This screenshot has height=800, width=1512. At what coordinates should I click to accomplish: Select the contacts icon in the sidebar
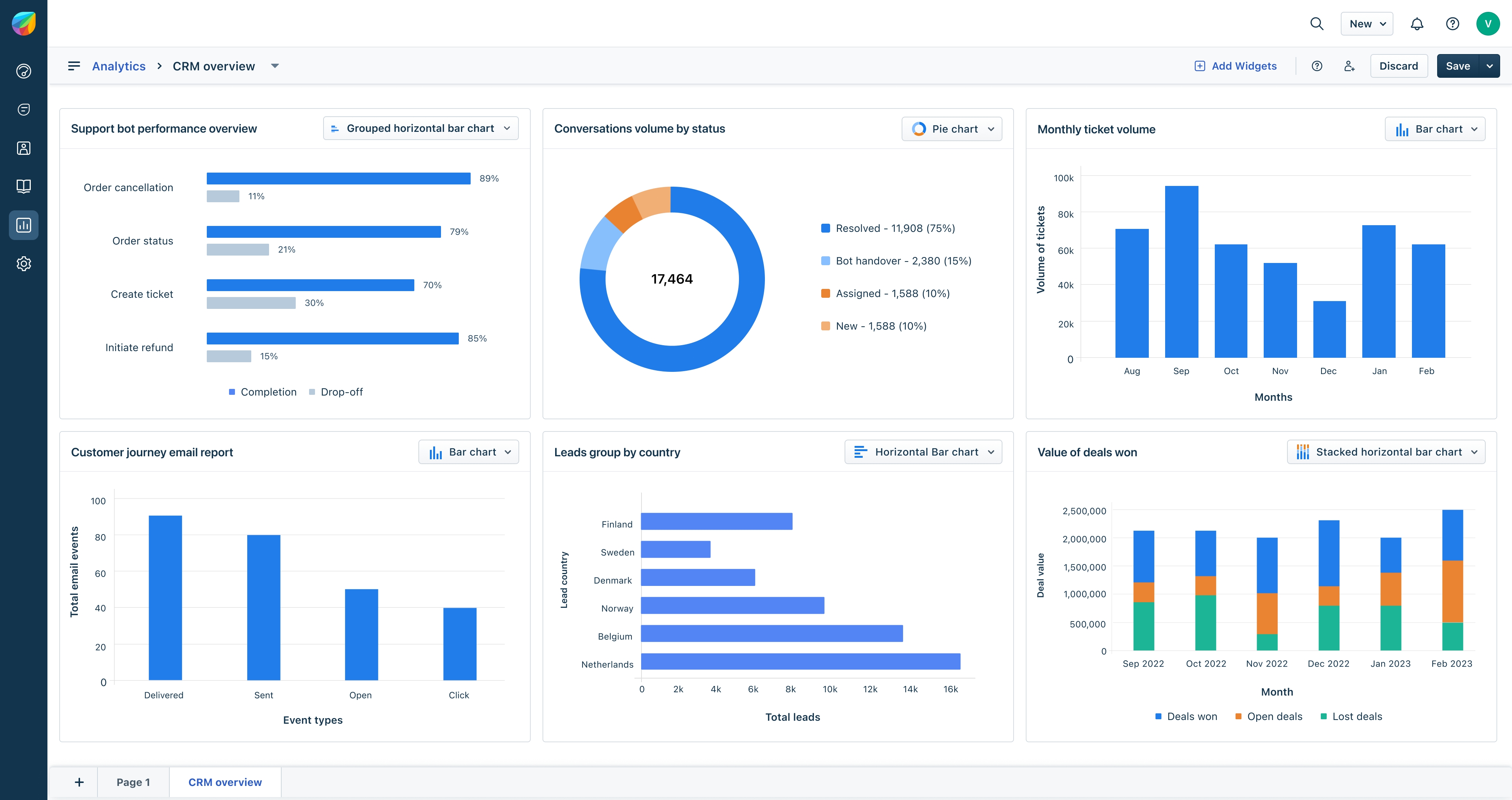click(23, 148)
